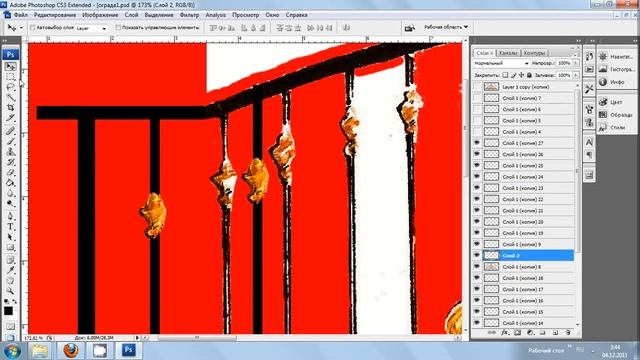Toggle the lock all padlock icon
This screenshot has width=640, height=360.
click(529, 75)
